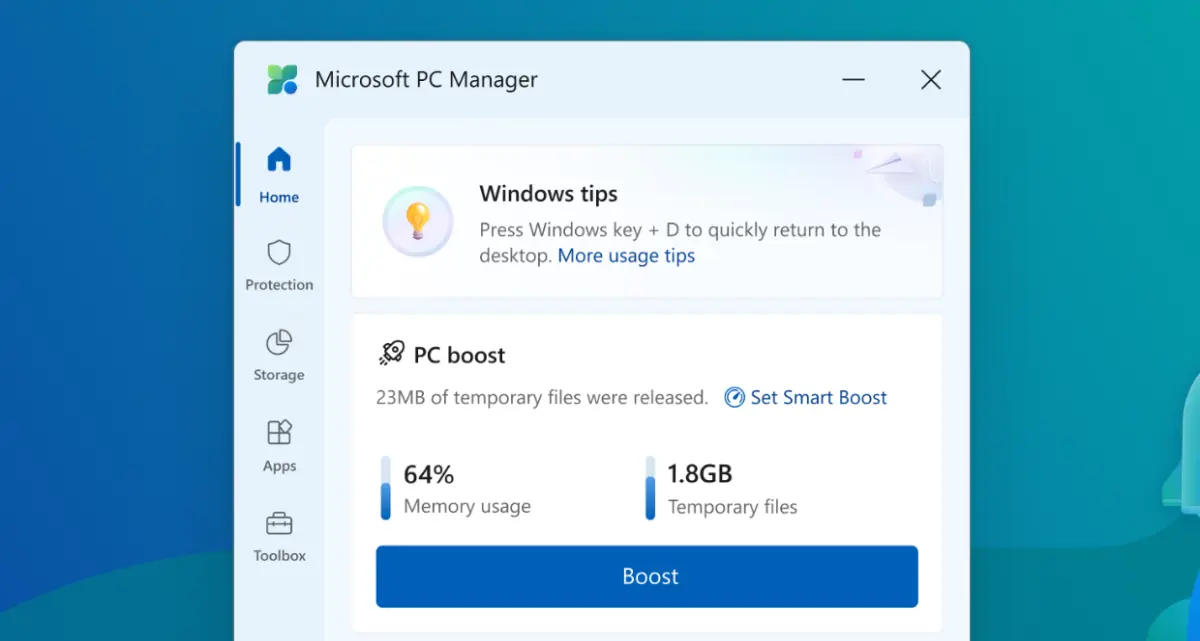
Task: Click the Temporary files level bar
Action: pyautogui.click(x=650, y=488)
